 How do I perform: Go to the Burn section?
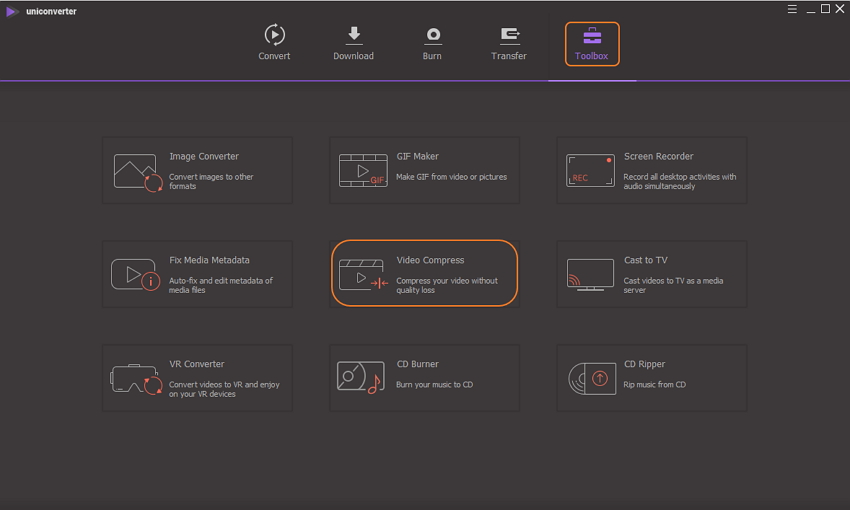pyautogui.click(x=432, y=43)
